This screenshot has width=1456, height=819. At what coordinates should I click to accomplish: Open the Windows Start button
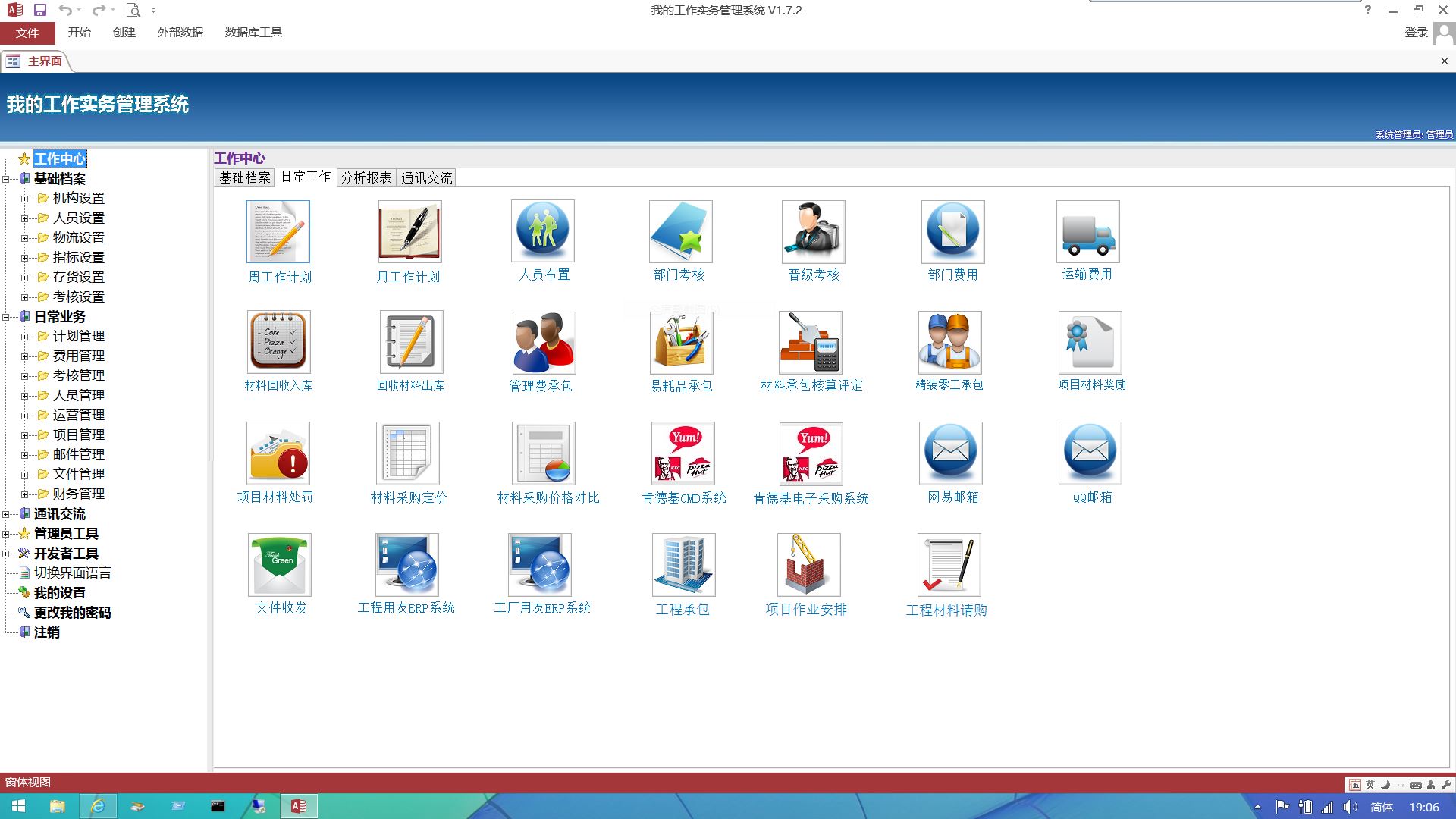(x=18, y=806)
